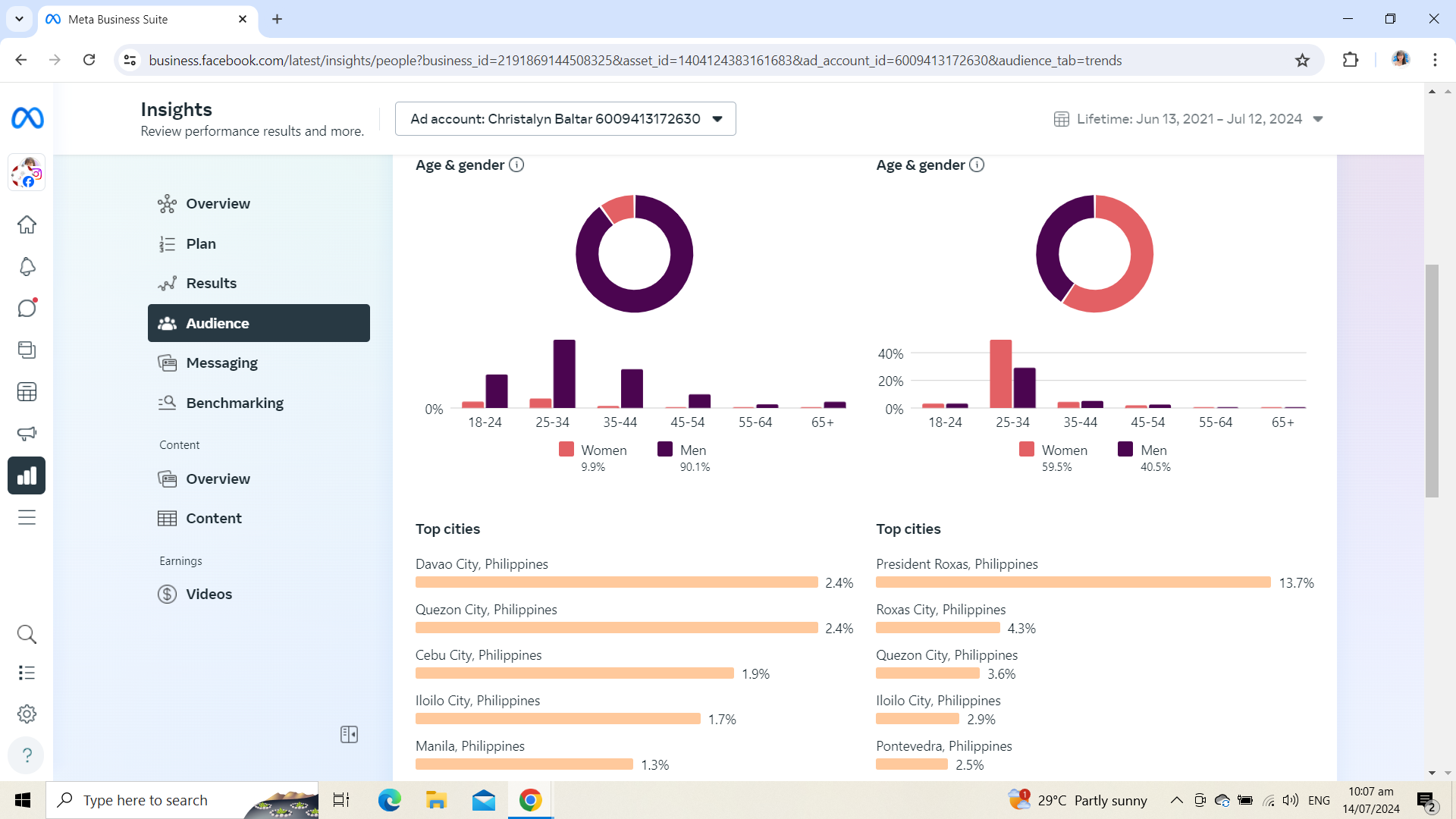Viewport: 1456px width, 819px height.
Task: Open the Results menu item
Action: 259,283
